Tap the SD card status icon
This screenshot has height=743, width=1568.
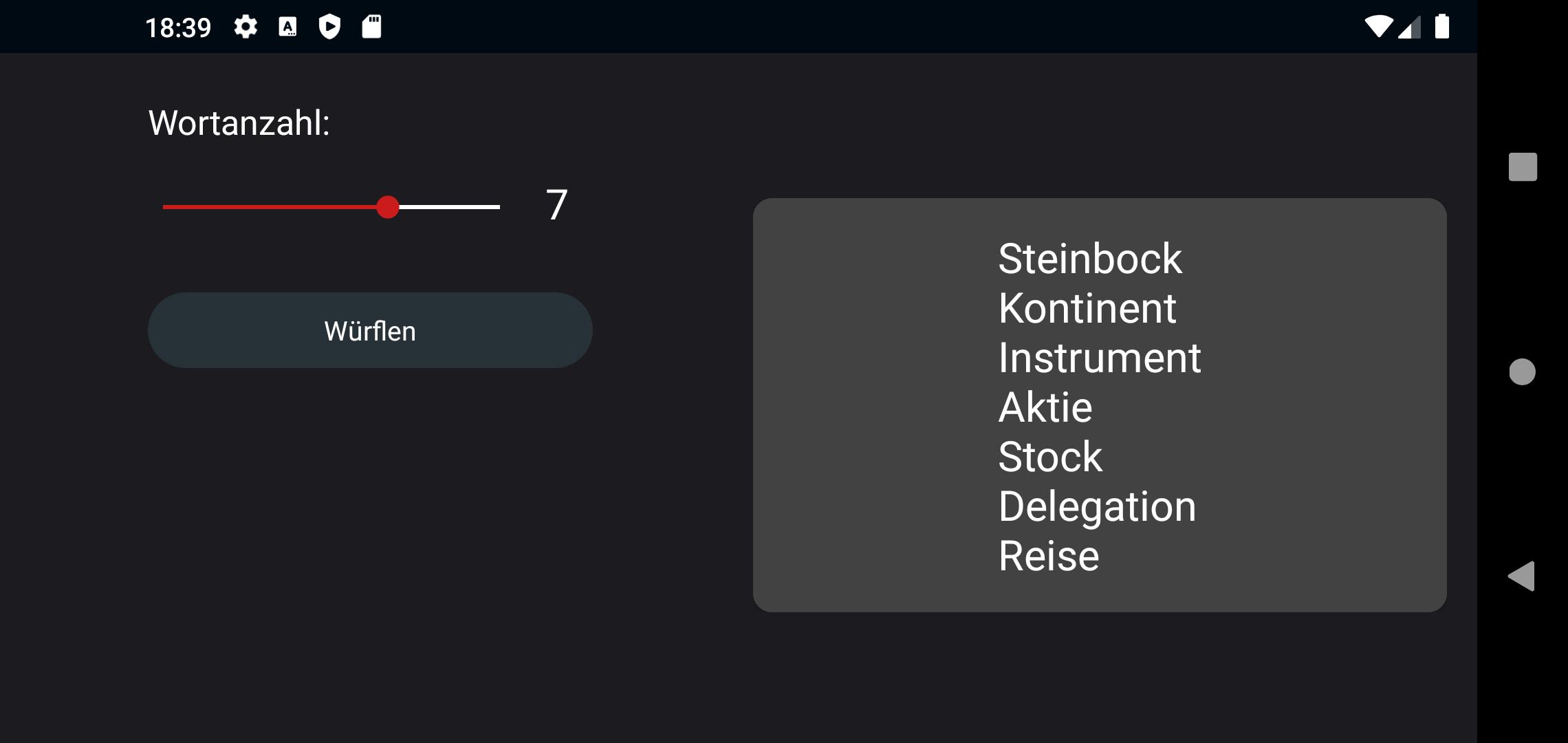pyautogui.click(x=371, y=28)
